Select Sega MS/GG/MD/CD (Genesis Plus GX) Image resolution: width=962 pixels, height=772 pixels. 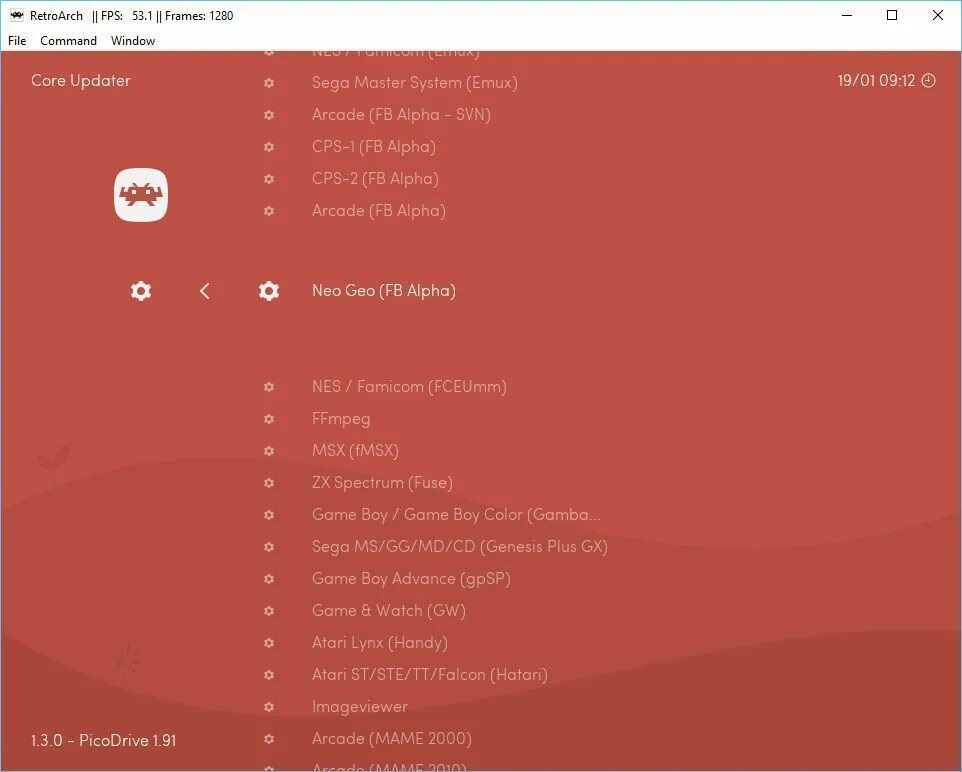pos(460,546)
